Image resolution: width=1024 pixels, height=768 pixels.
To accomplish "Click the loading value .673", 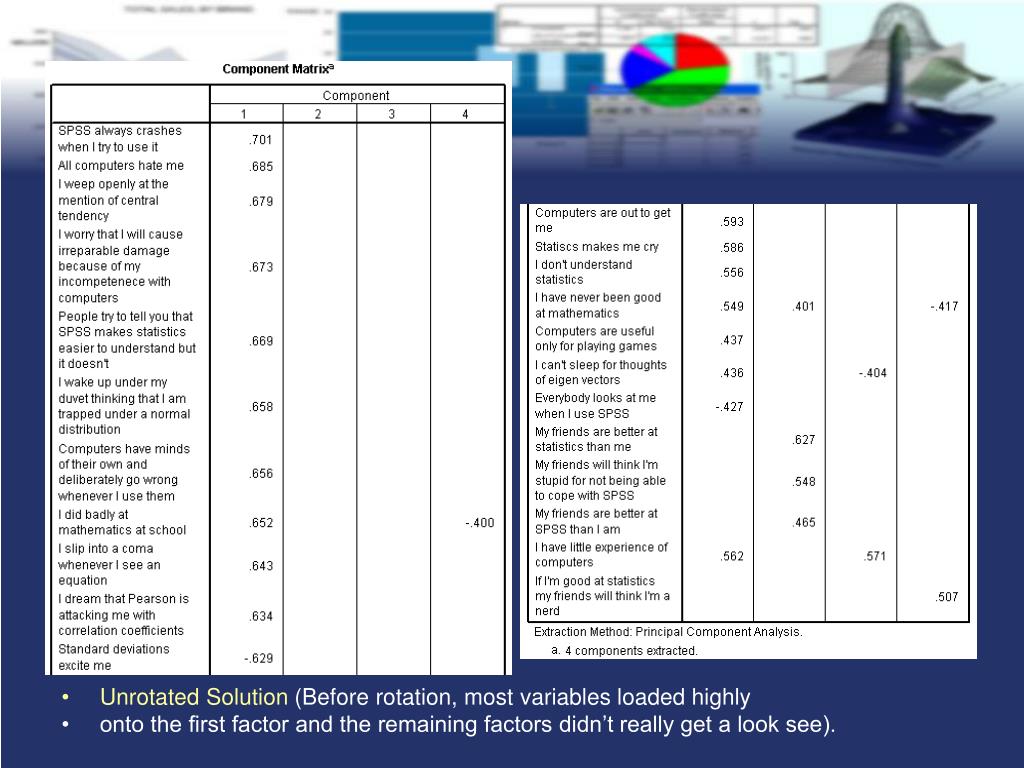I will (x=261, y=267).
